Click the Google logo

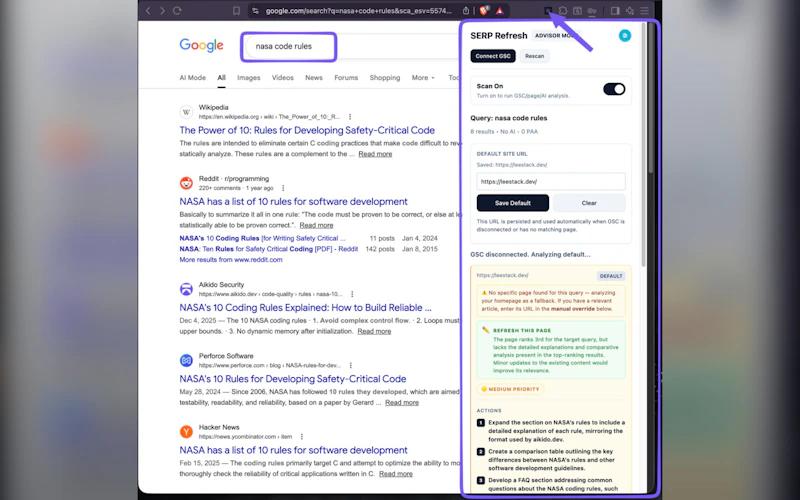point(202,45)
